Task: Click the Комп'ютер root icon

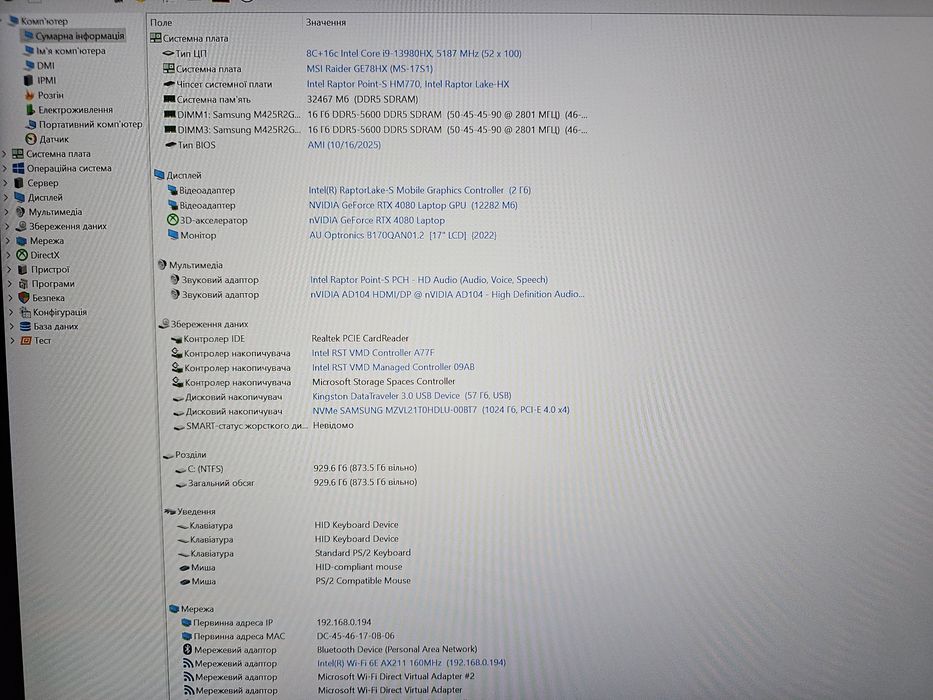Action: click(x=14, y=21)
